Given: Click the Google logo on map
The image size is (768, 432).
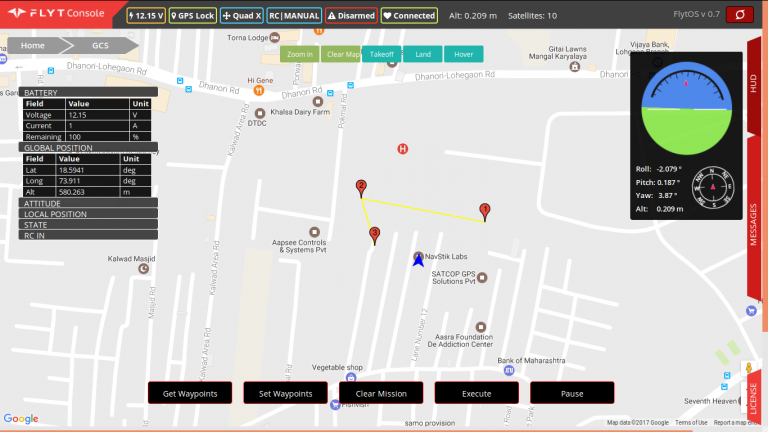Looking at the screenshot, I should pos(21,419).
